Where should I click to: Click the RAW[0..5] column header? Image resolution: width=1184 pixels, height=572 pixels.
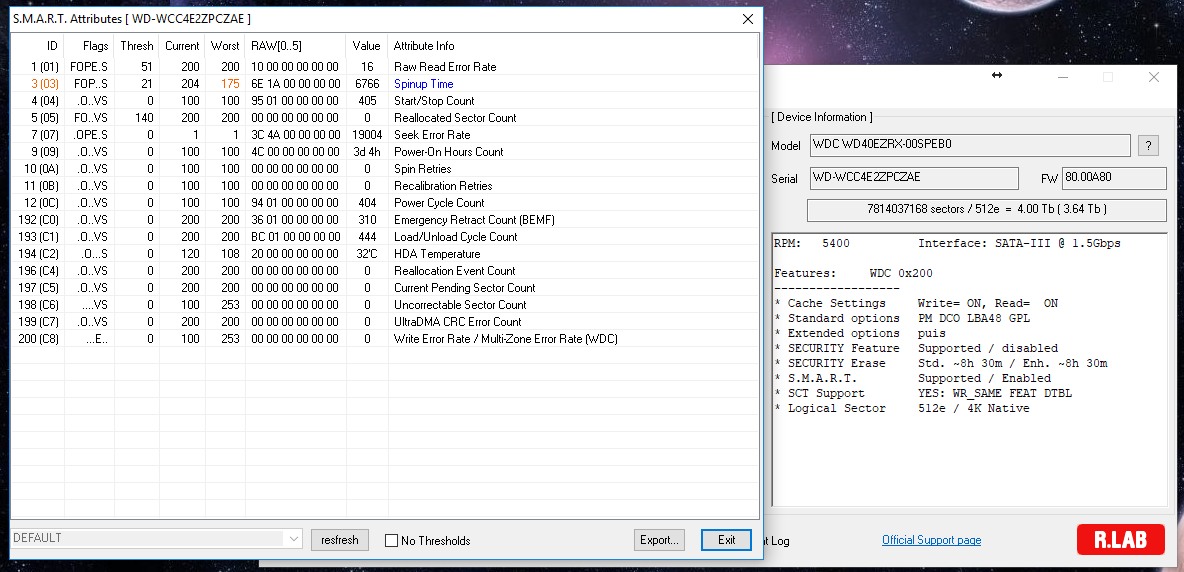(x=295, y=46)
